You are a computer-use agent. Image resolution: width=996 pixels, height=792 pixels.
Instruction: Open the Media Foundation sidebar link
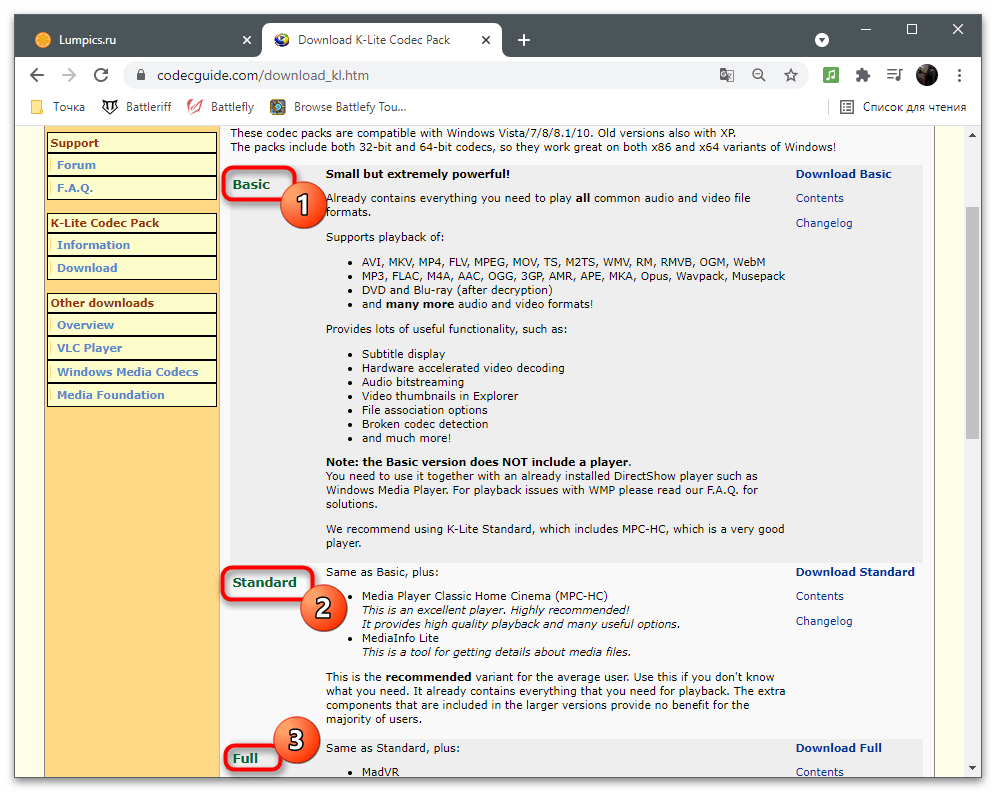[111, 395]
